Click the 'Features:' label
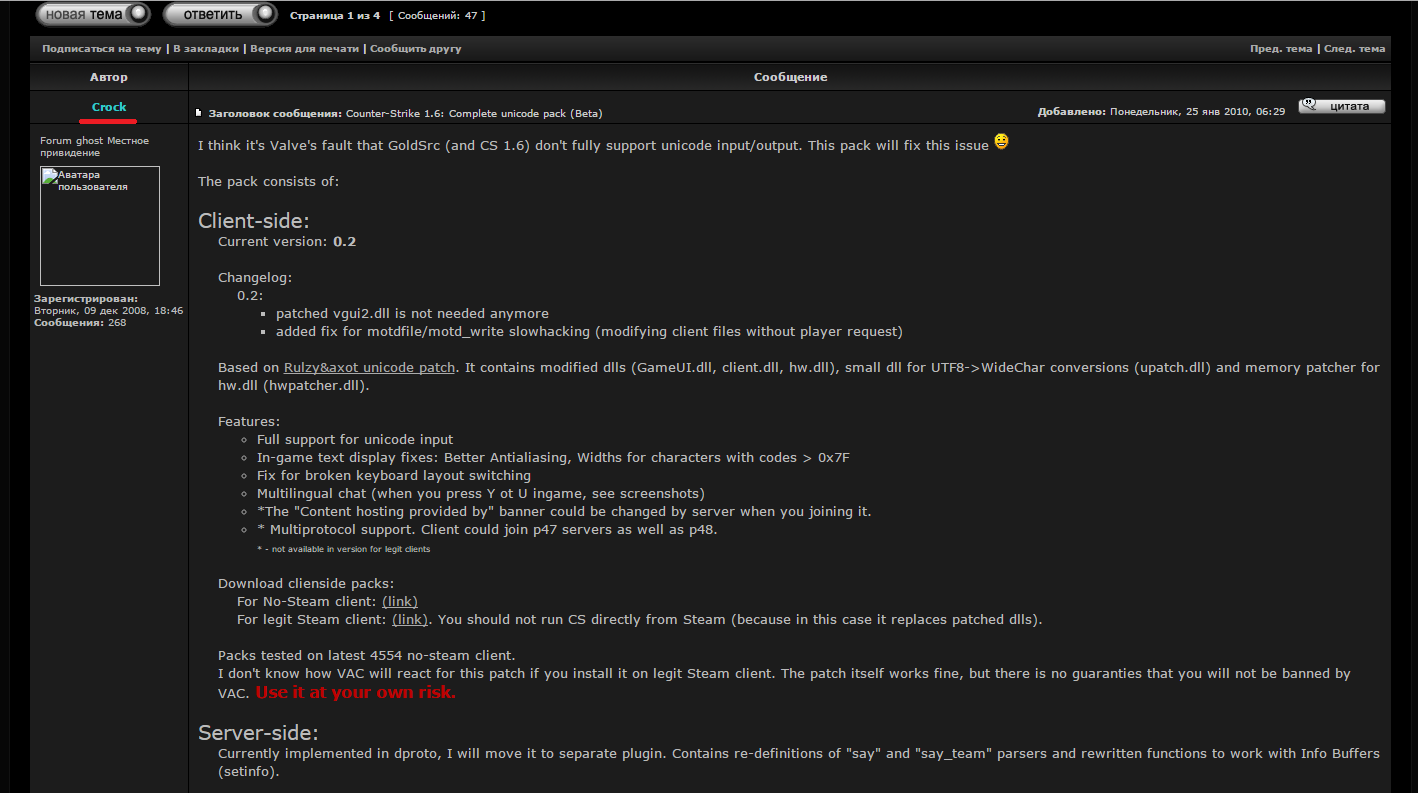Screen dimensions: 1418x793 tap(249, 421)
